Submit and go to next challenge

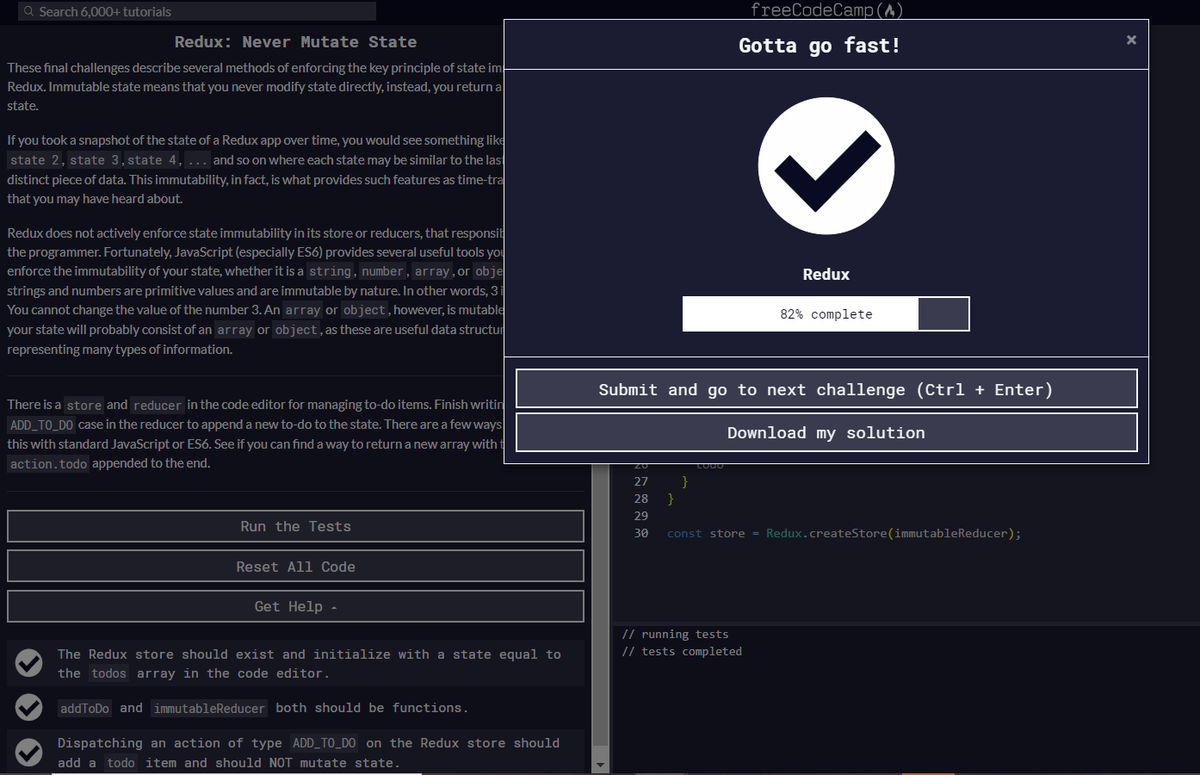tap(826, 389)
